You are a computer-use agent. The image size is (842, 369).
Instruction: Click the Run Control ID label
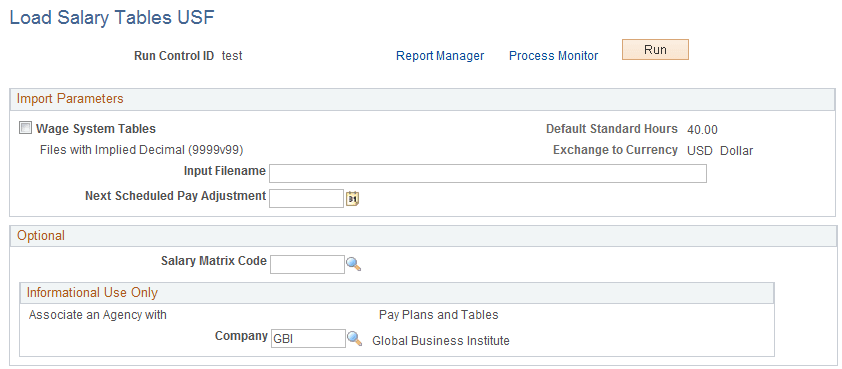click(174, 55)
